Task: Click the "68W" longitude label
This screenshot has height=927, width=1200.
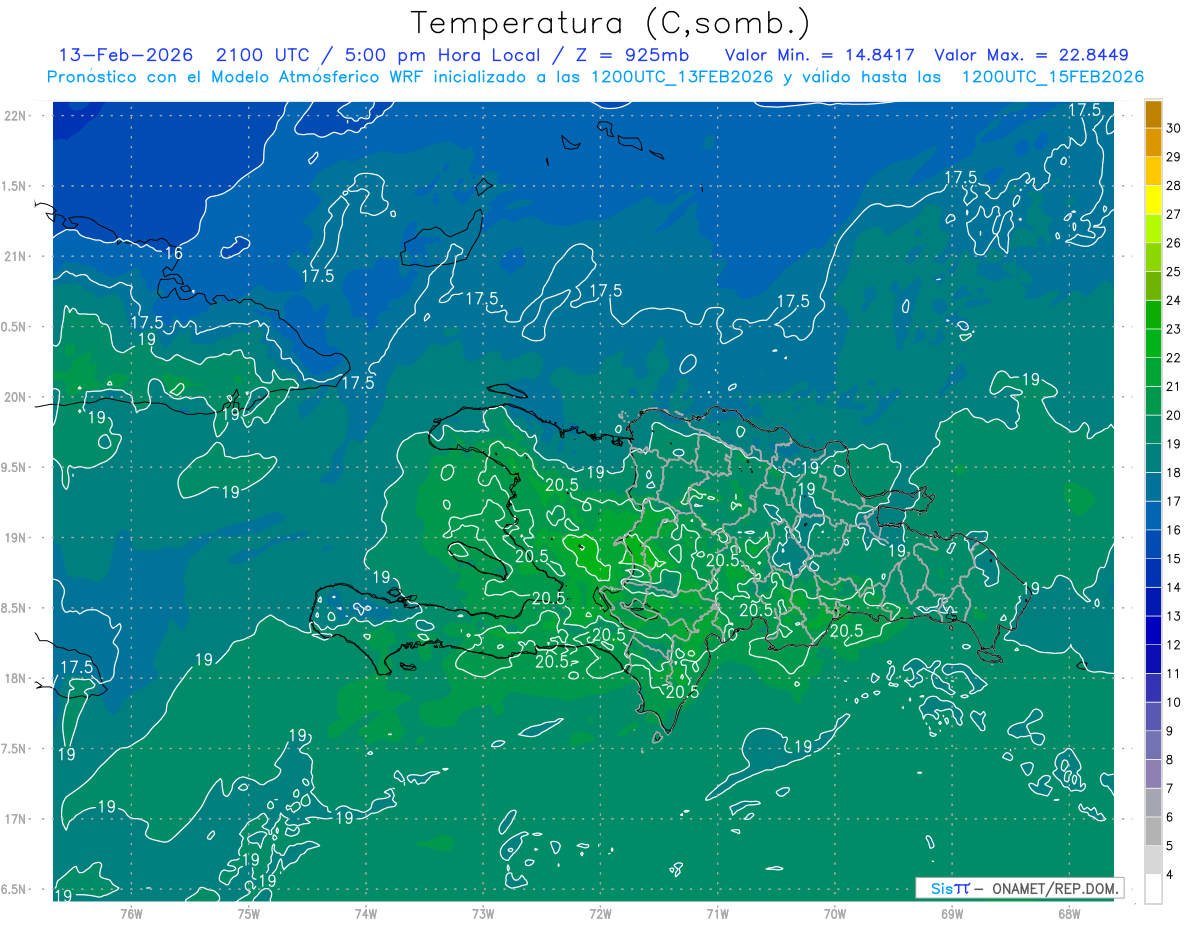Action: point(1069,913)
